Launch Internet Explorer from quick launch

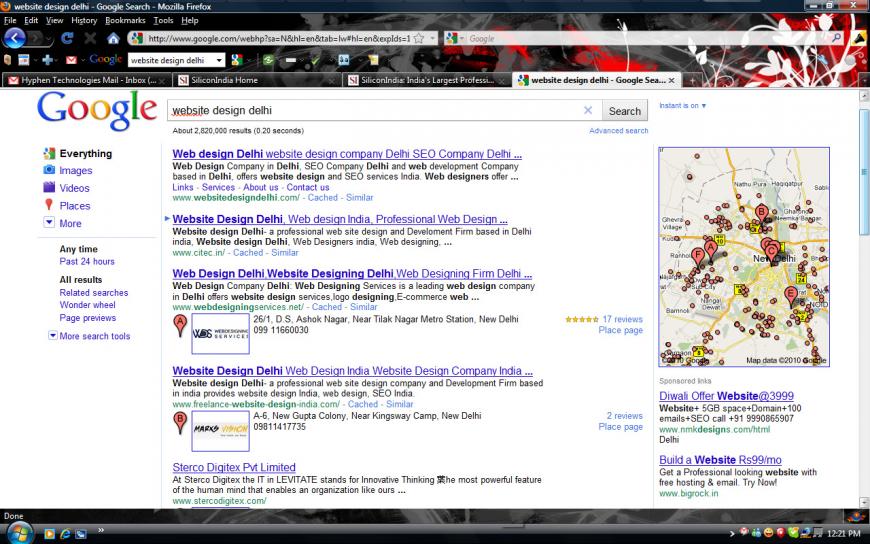click(x=65, y=534)
